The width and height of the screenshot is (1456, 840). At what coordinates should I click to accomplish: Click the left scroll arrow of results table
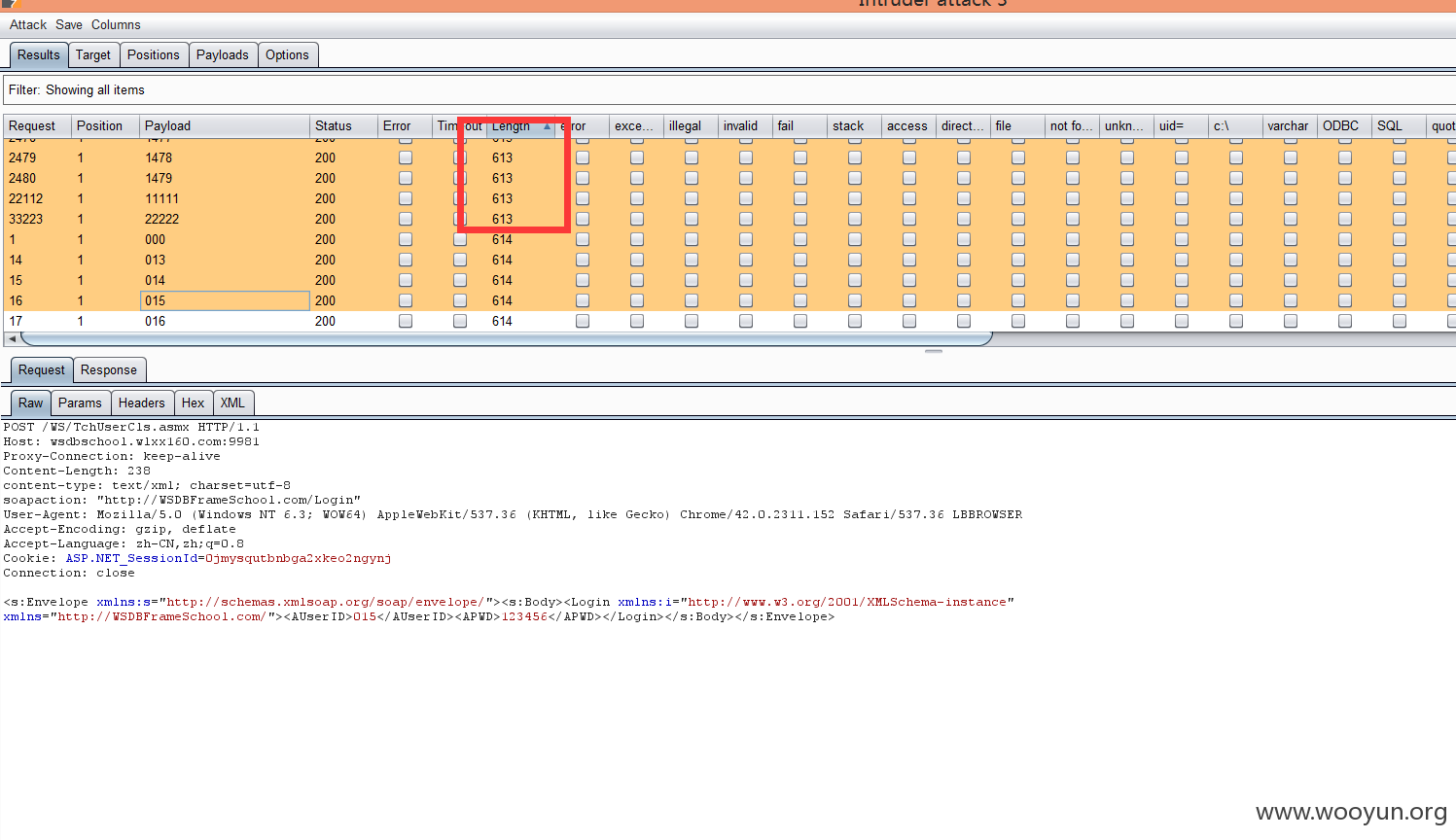click(x=12, y=338)
